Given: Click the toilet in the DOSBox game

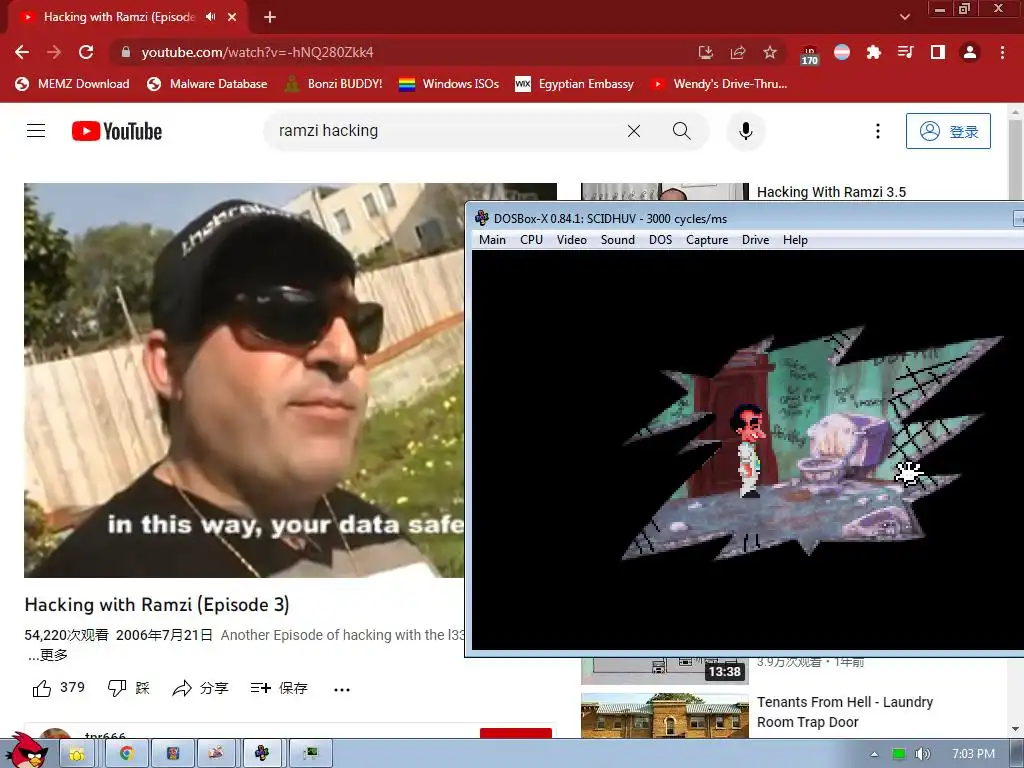Looking at the screenshot, I should tap(842, 451).
